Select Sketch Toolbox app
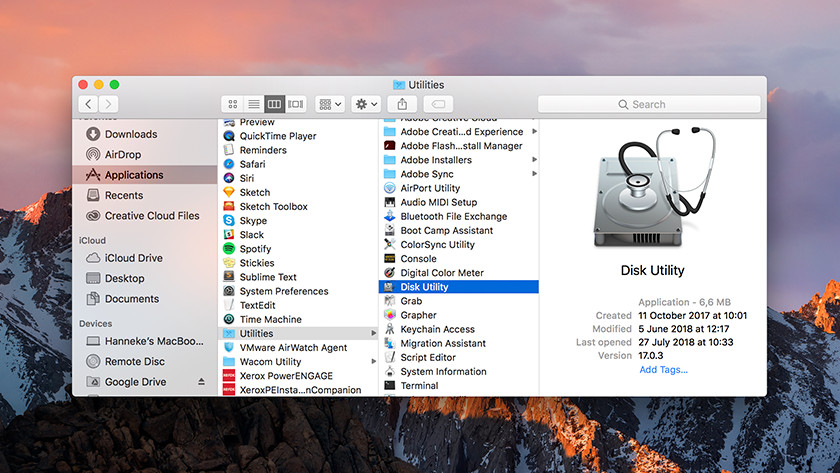Screen dimensions: 840x473 tap(298, 206)
